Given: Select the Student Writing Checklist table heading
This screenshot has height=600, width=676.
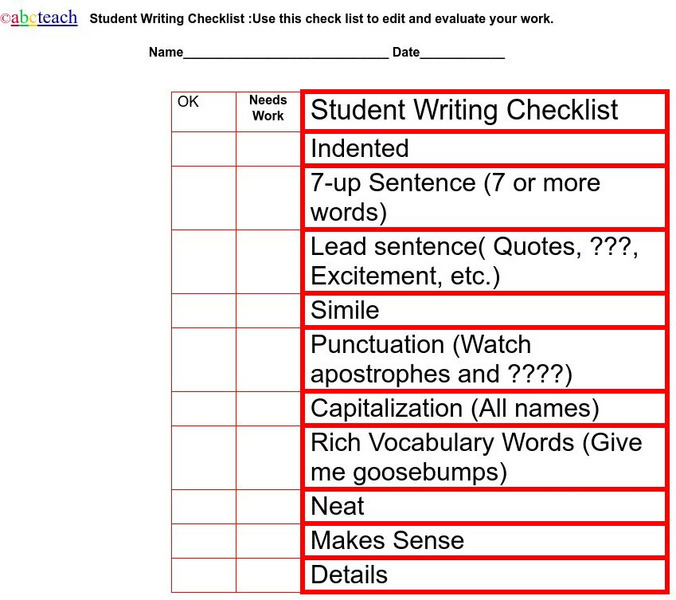Looking at the screenshot, I should point(464,111).
